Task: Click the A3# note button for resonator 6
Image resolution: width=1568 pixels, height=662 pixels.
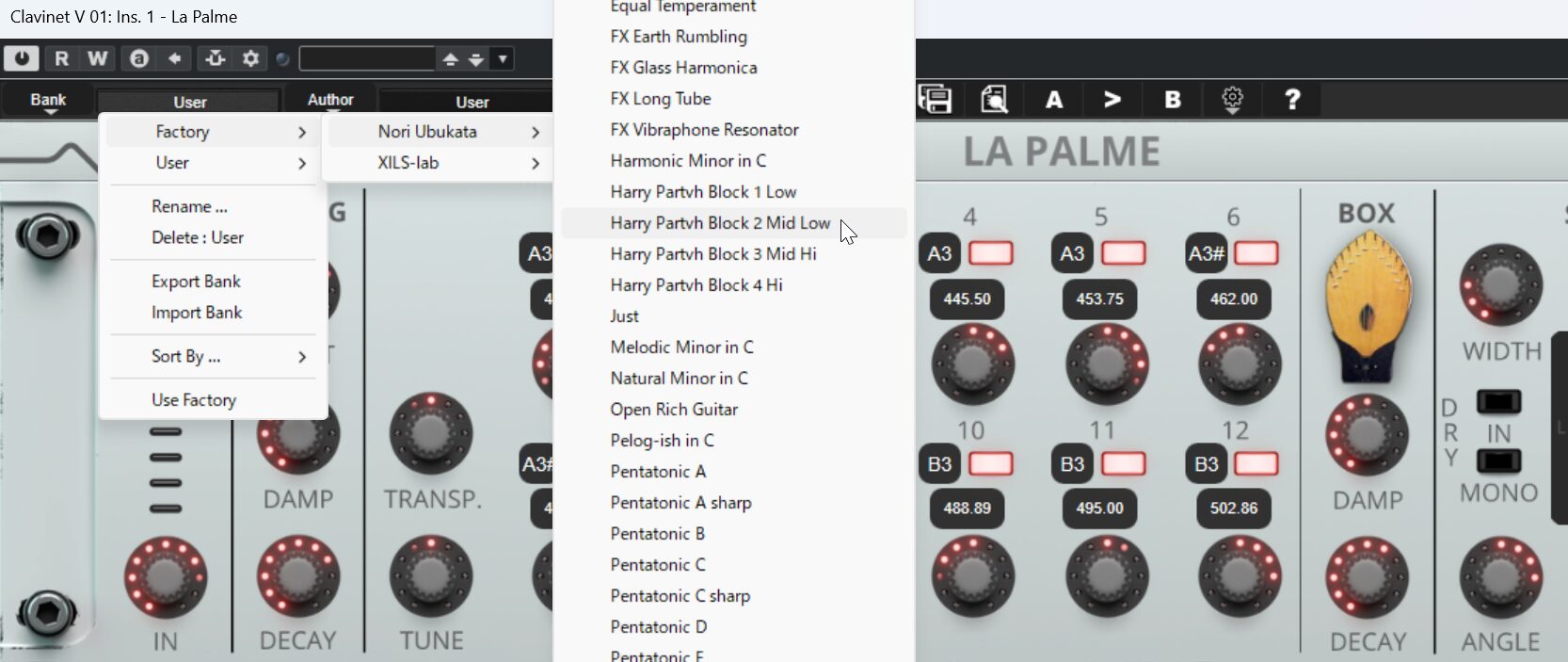Action: tap(1206, 253)
